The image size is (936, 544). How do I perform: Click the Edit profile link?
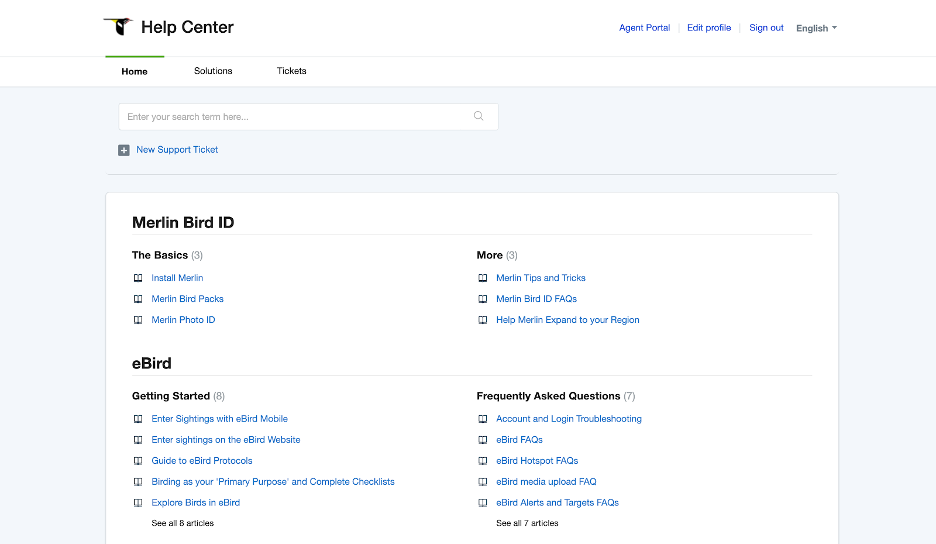(x=709, y=27)
